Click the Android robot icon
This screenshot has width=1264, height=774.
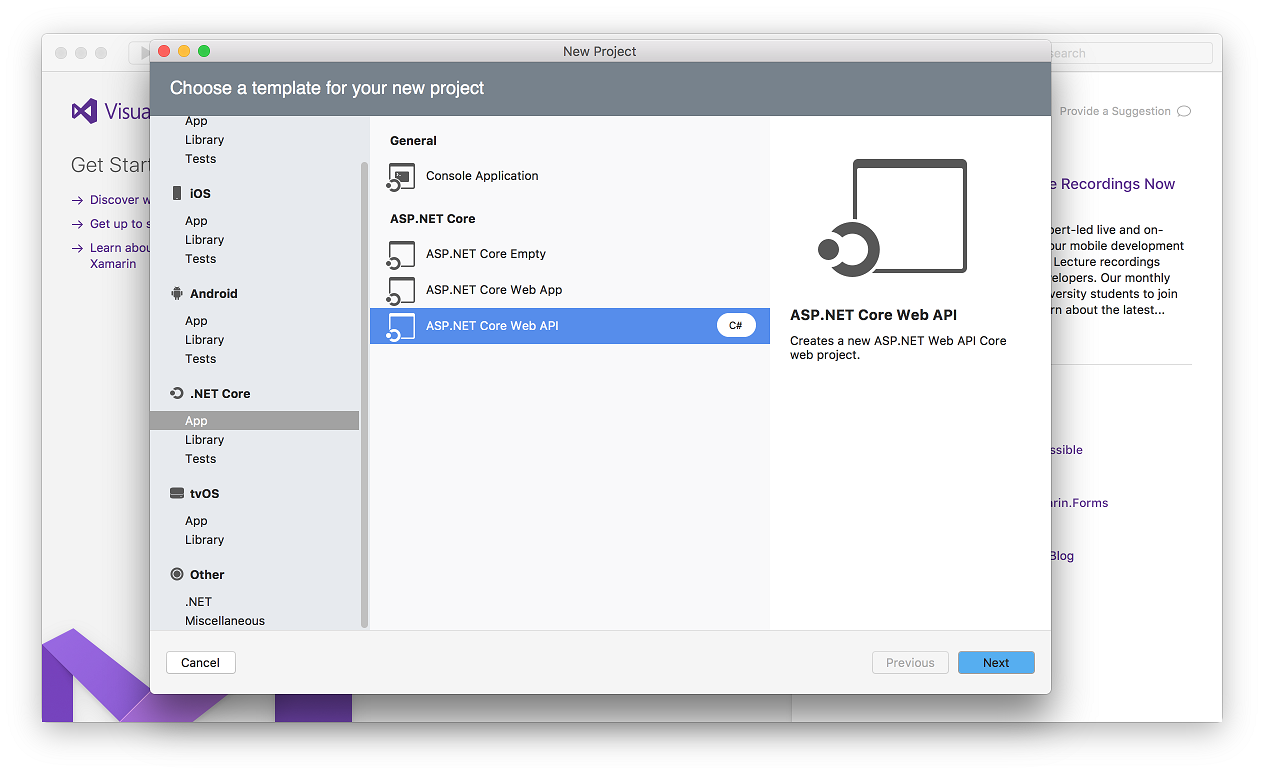[x=177, y=293]
